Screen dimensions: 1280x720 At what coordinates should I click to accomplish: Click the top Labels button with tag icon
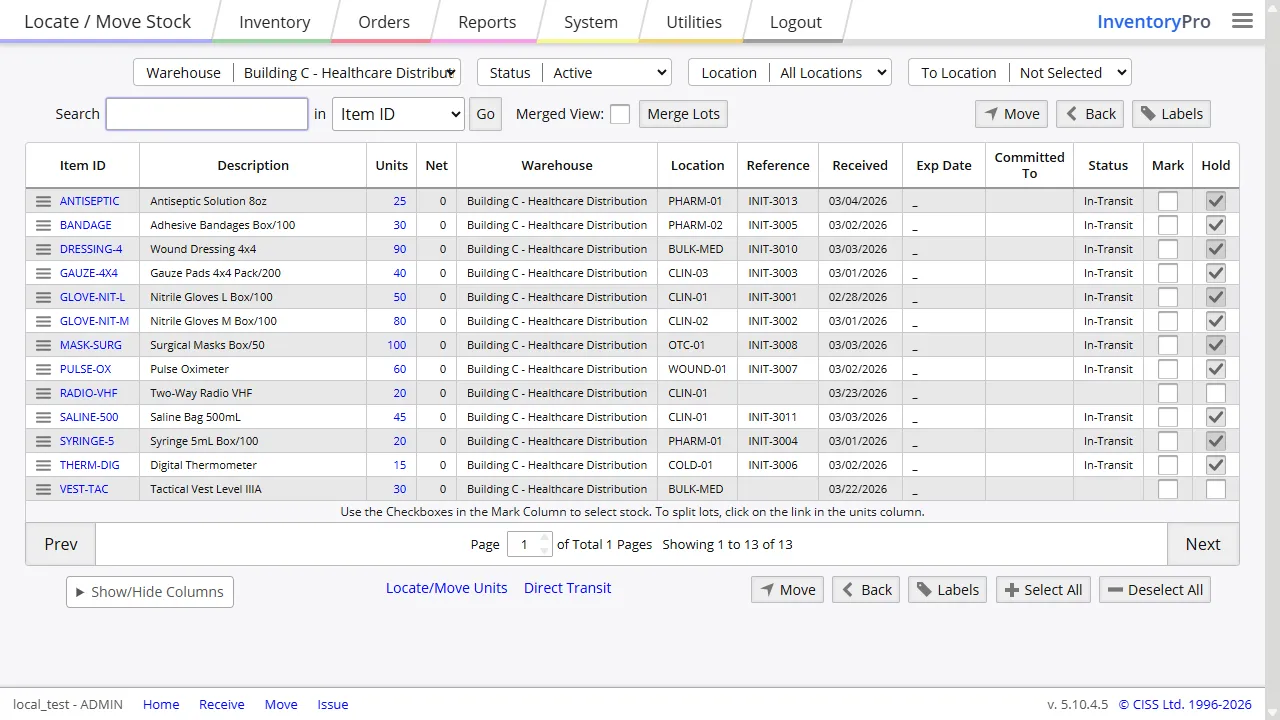point(1171,114)
